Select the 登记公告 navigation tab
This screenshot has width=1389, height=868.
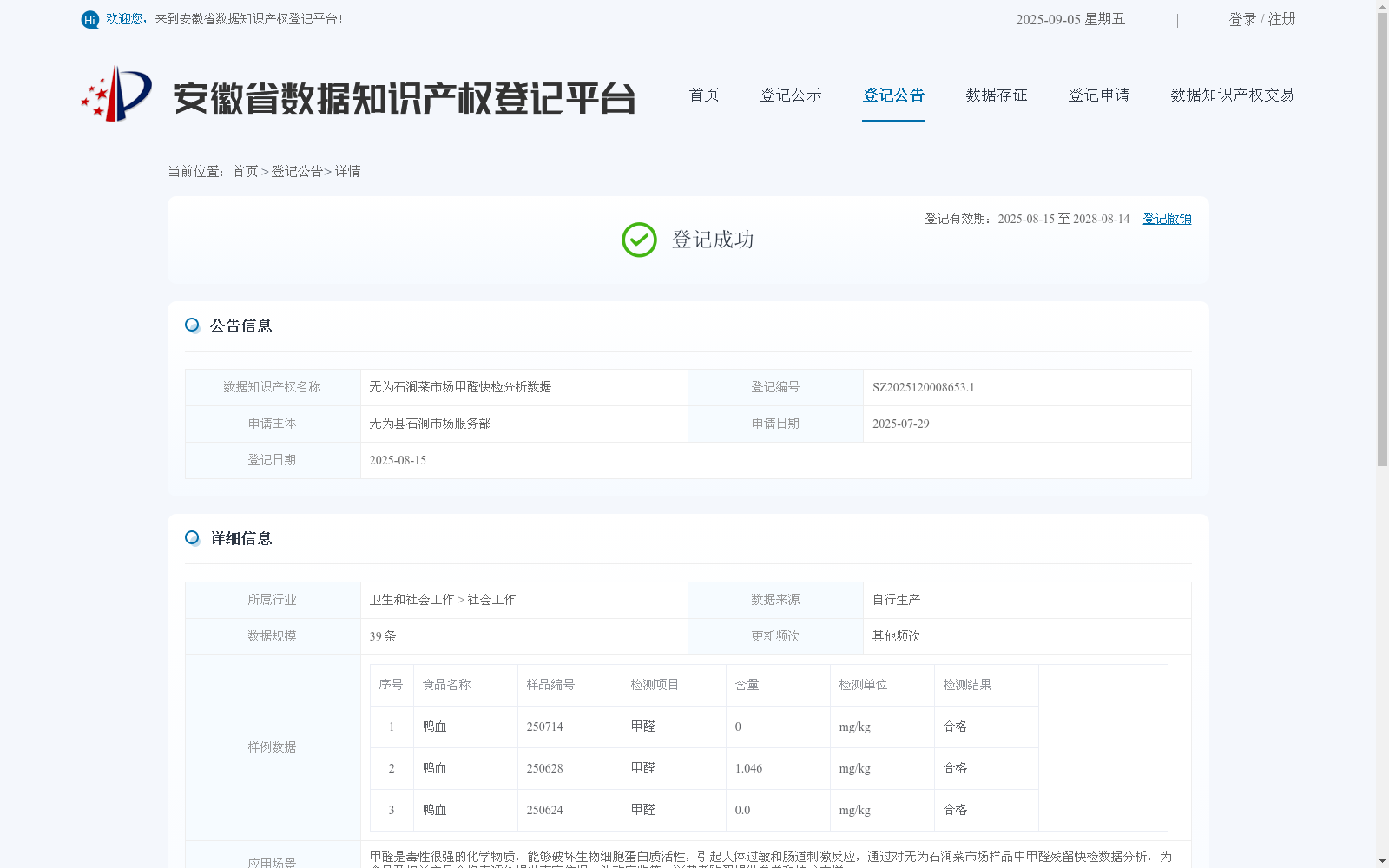[x=893, y=95]
